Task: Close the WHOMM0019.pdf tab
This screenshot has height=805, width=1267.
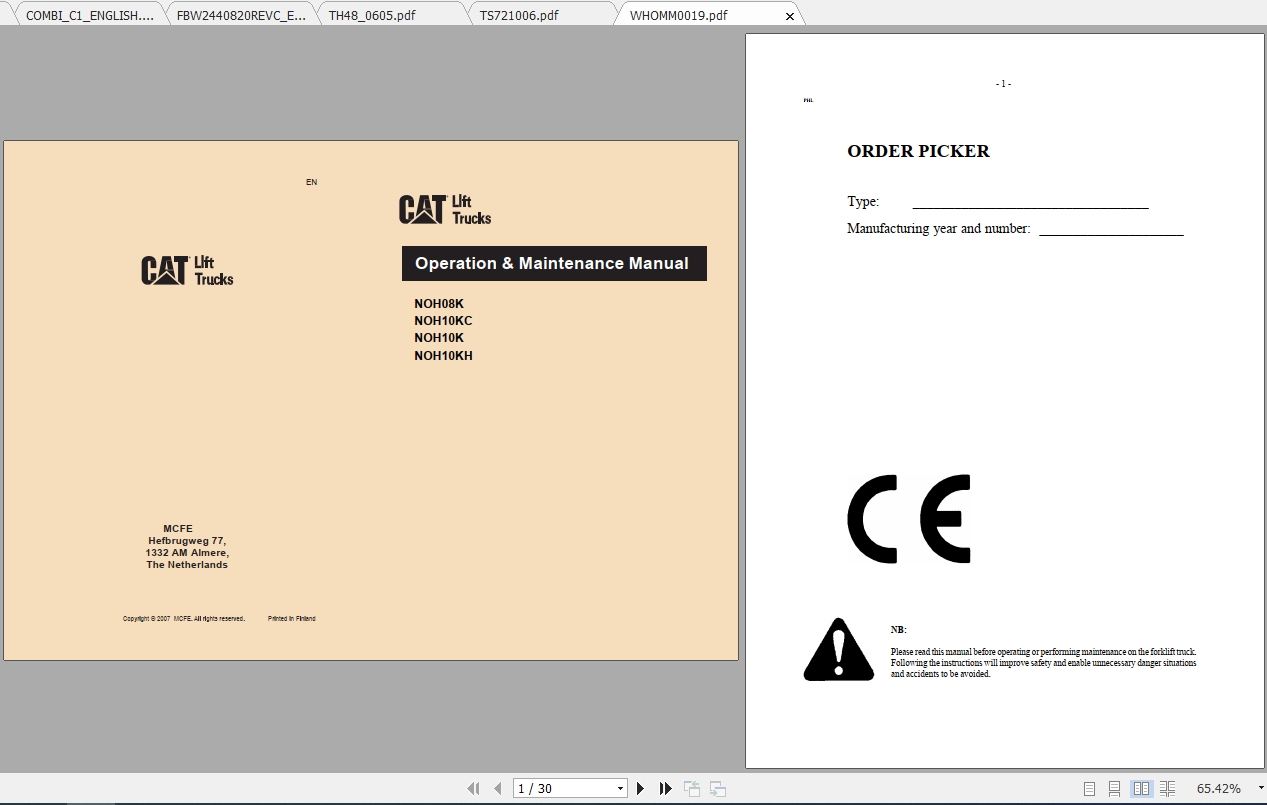Action: (789, 15)
